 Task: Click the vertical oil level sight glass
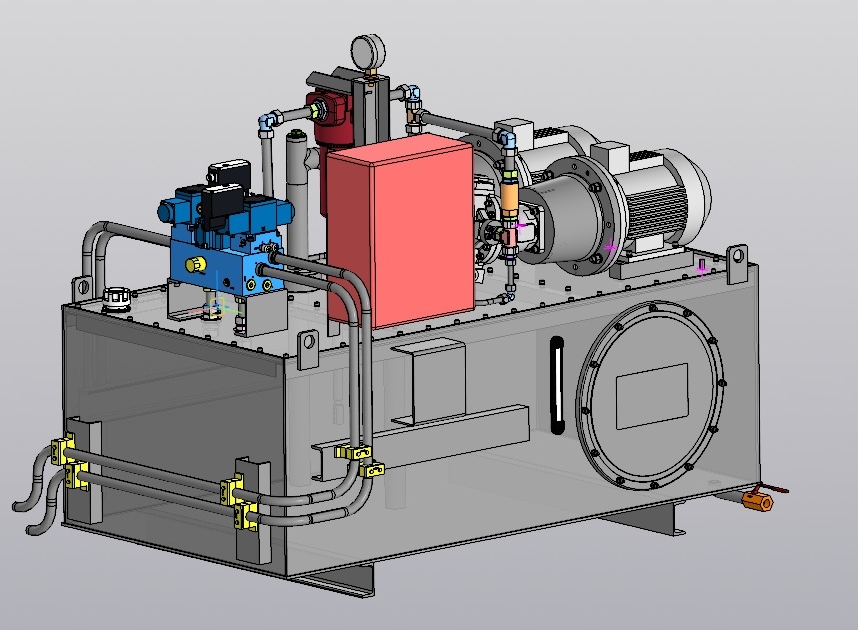pos(557,385)
